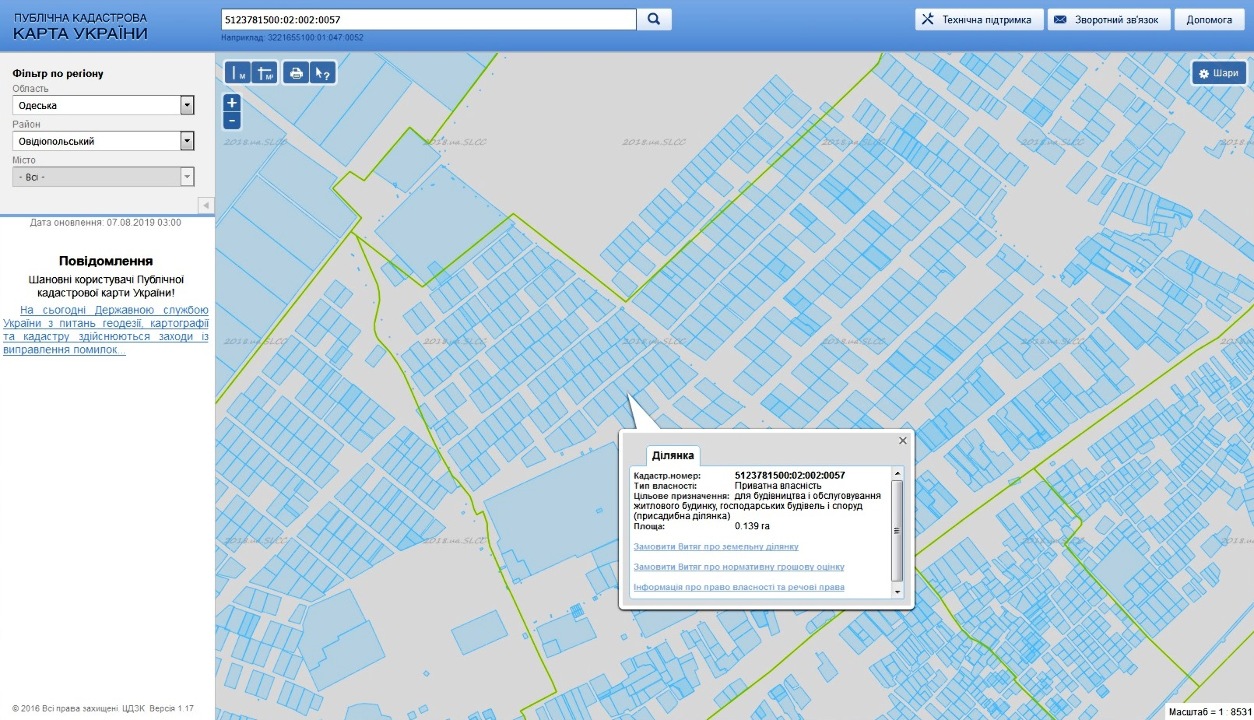This screenshot has width=1254, height=720.
Task: Select the Ділянка tab in popup
Action: [x=673, y=456]
